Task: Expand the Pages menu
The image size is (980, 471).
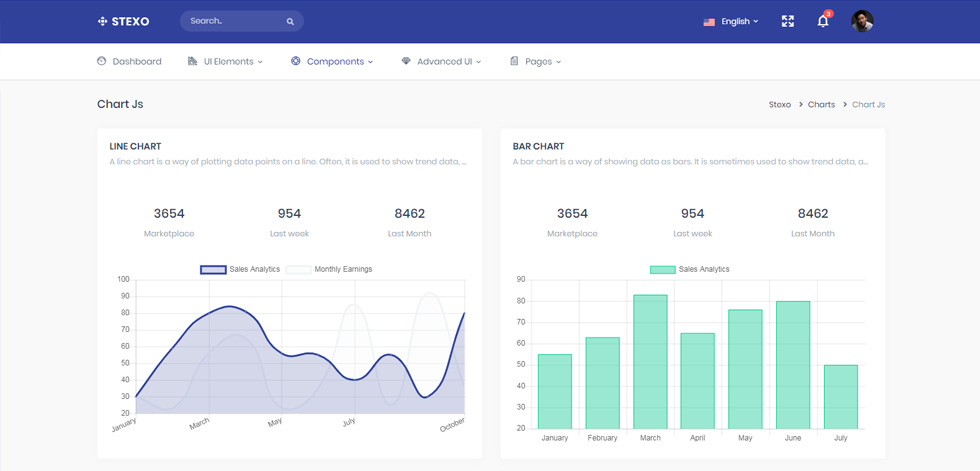Action: coord(536,61)
